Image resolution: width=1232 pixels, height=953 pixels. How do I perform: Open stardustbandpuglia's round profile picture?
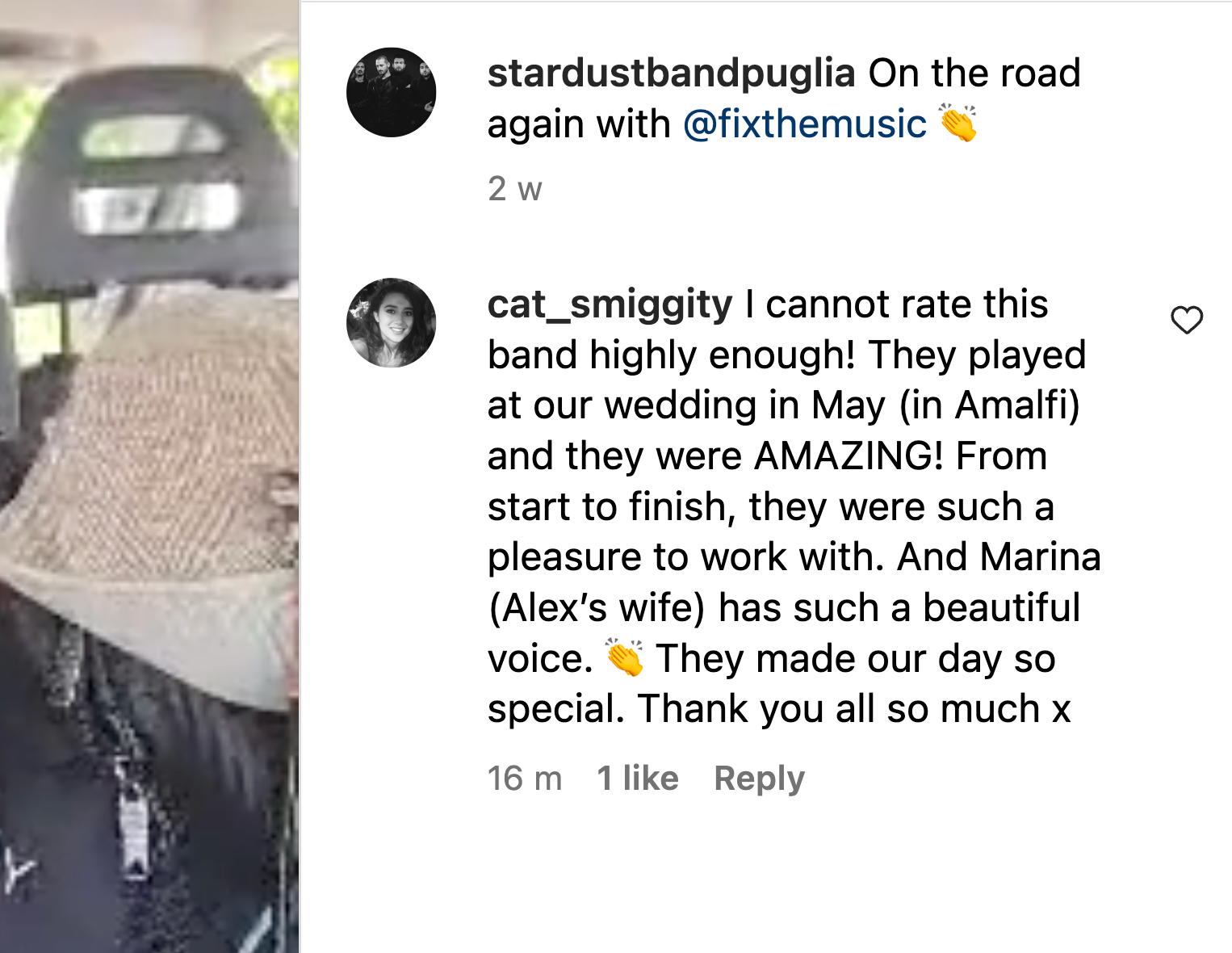[392, 92]
